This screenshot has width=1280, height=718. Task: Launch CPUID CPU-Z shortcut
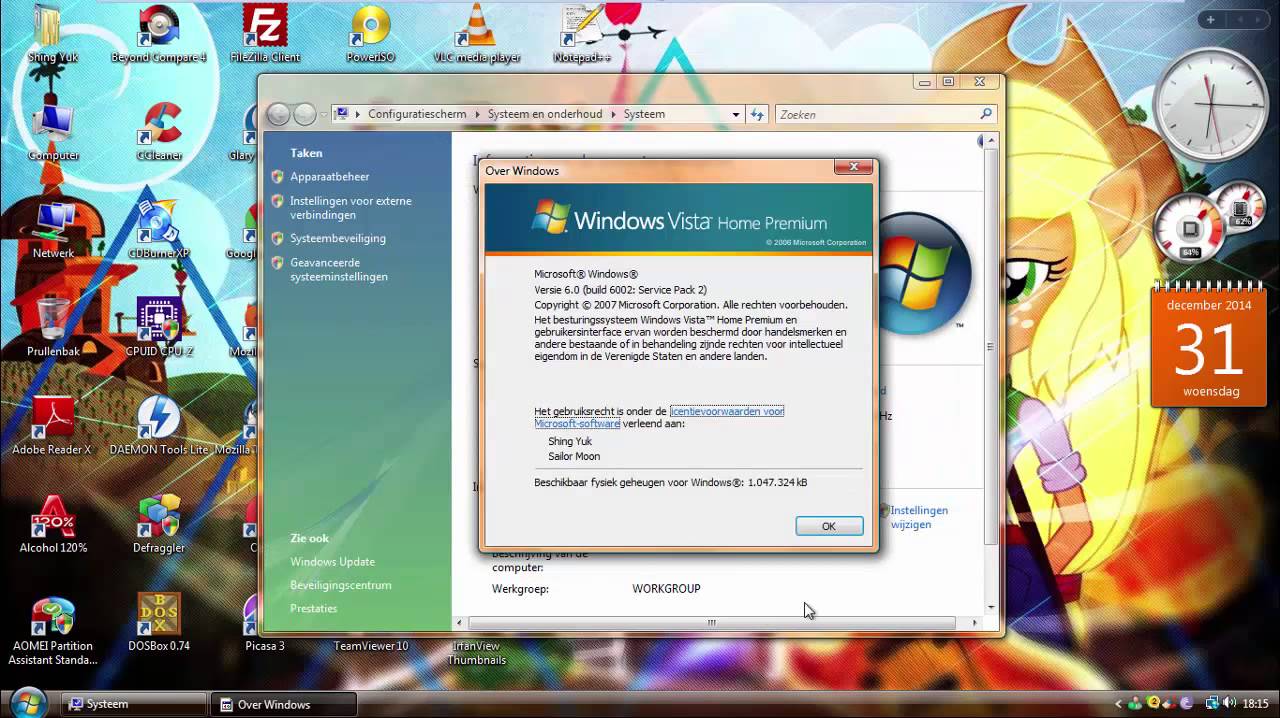(x=158, y=327)
